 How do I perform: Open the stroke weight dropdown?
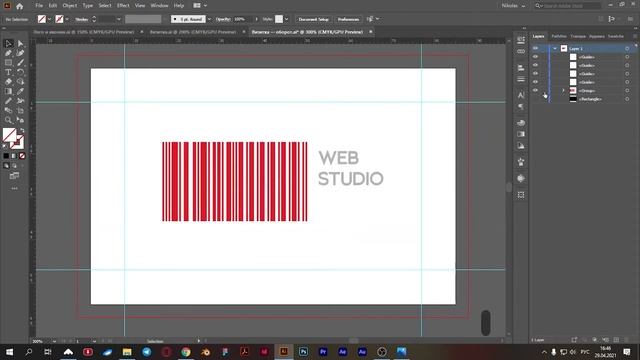click(118, 19)
